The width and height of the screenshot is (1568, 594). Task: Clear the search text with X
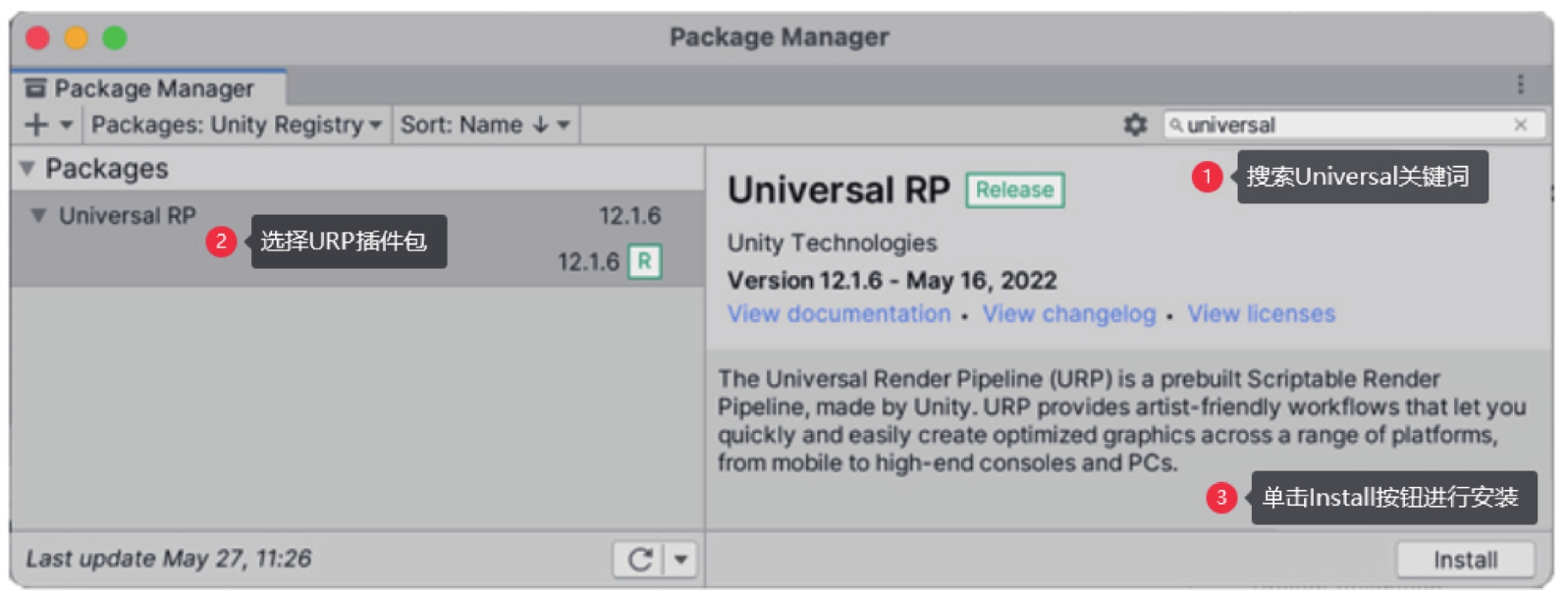tap(1521, 125)
